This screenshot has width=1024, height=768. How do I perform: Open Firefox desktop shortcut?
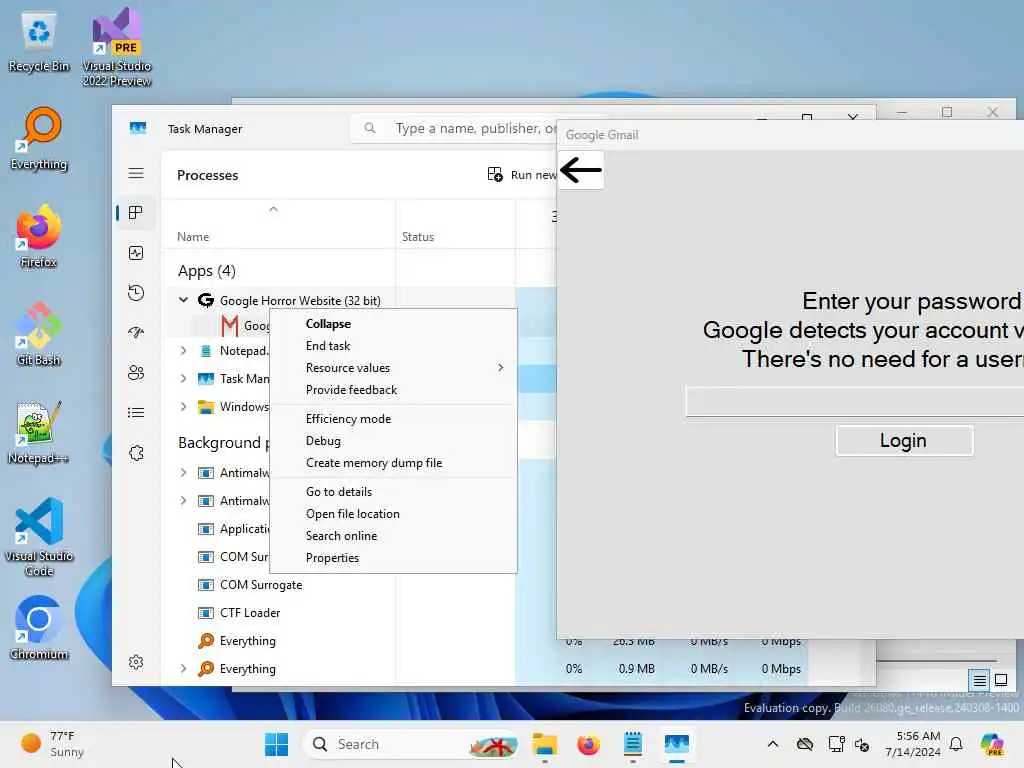pyautogui.click(x=39, y=236)
